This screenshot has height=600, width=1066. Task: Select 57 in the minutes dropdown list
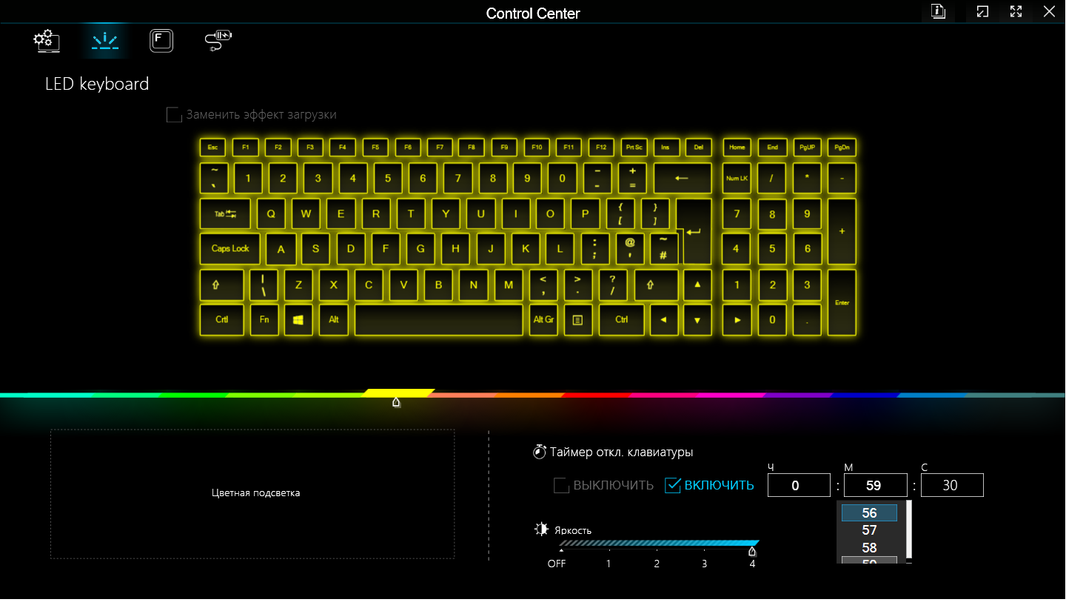pyautogui.click(x=869, y=530)
